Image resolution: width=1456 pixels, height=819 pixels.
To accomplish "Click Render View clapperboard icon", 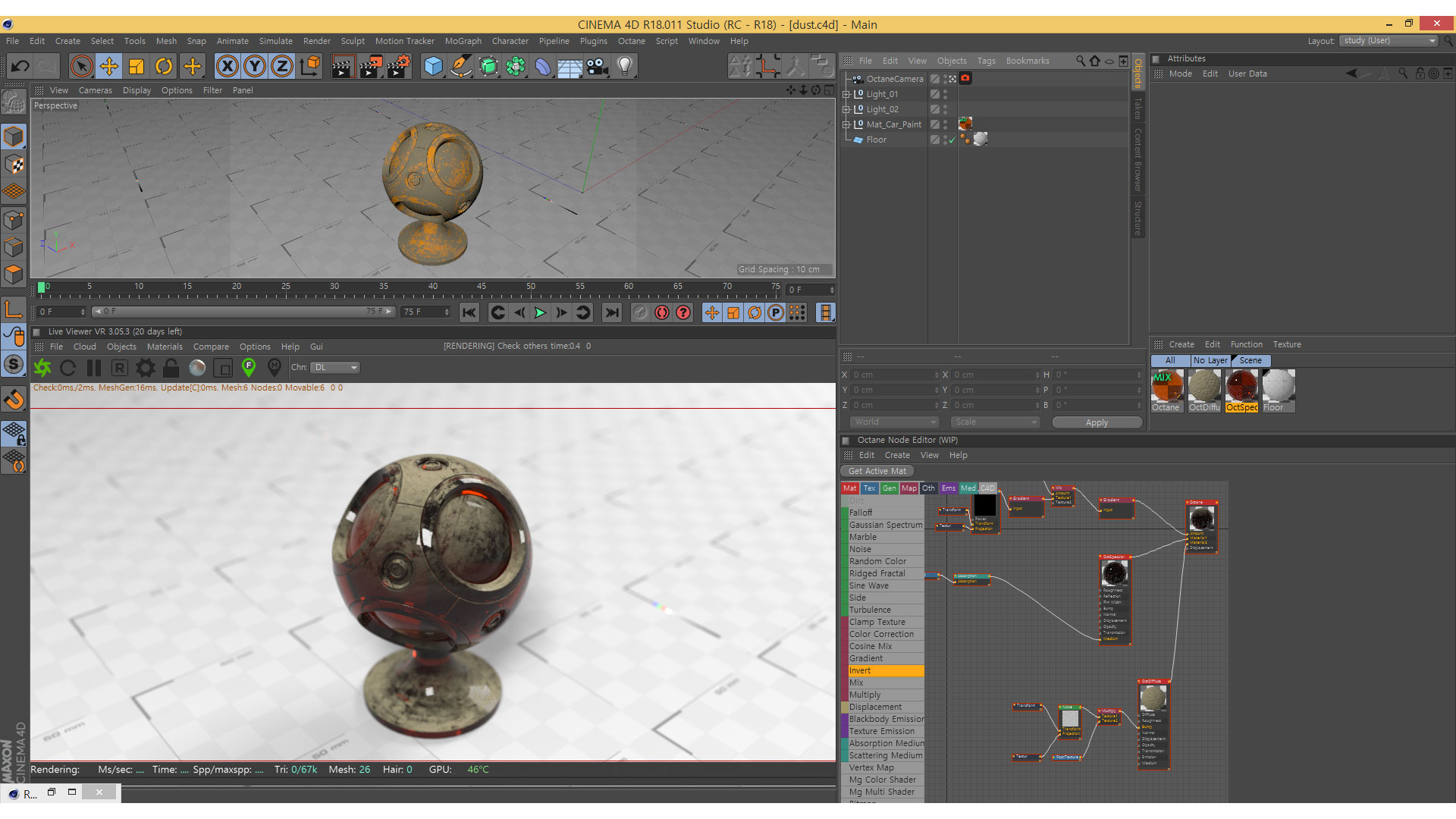I will coord(343,67).
